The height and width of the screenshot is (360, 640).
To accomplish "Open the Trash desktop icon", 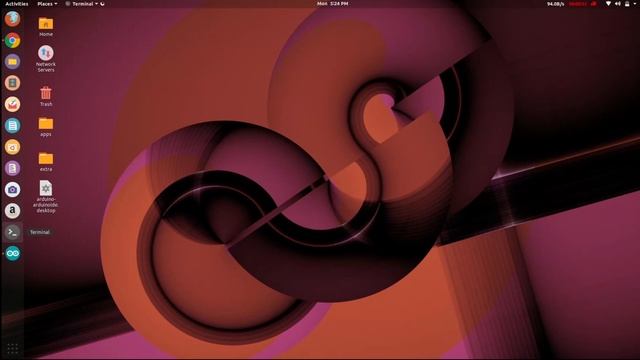I will coord(46,96).
